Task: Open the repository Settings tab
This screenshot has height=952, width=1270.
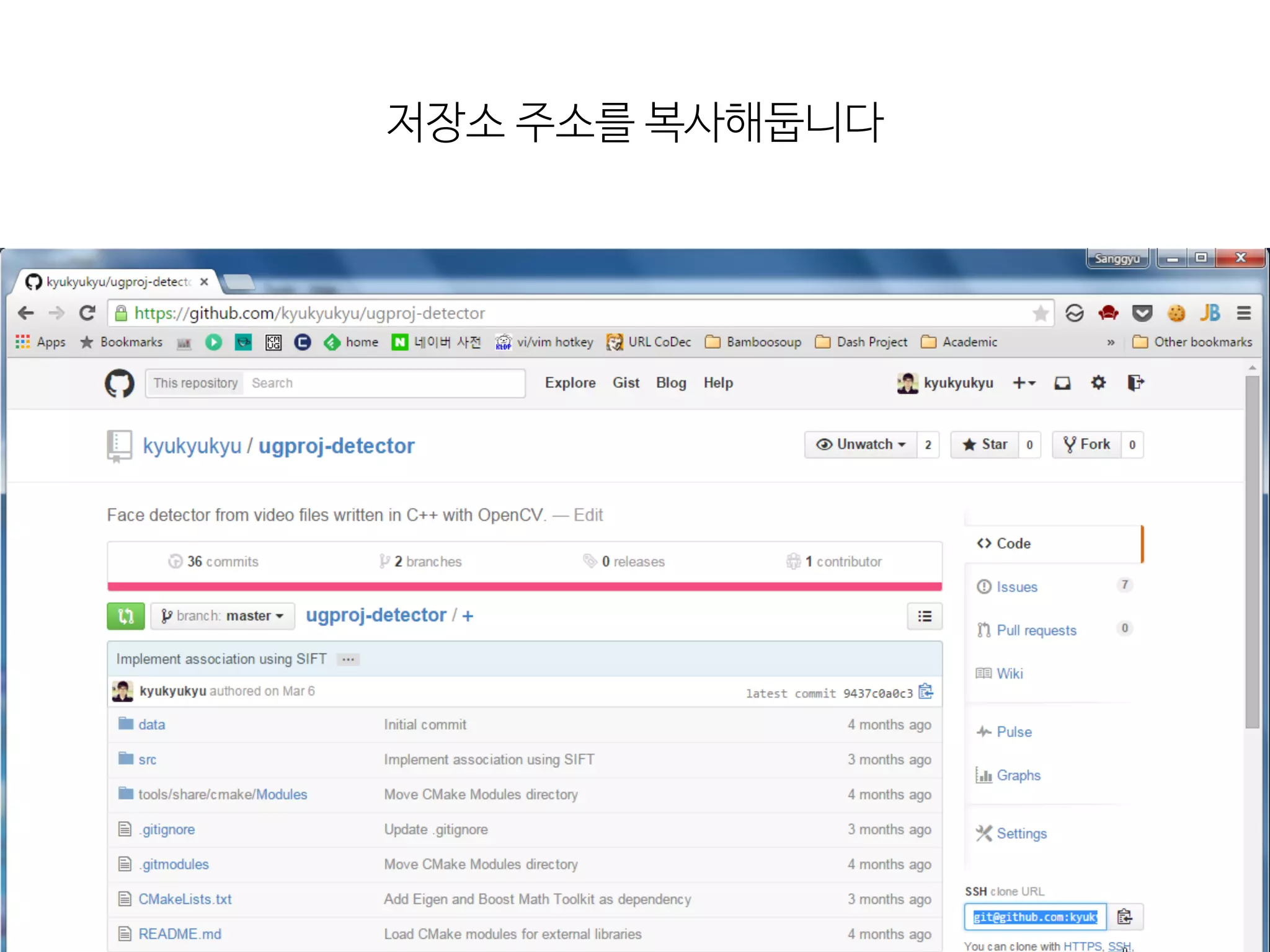Action: [x=1011, y=834]
